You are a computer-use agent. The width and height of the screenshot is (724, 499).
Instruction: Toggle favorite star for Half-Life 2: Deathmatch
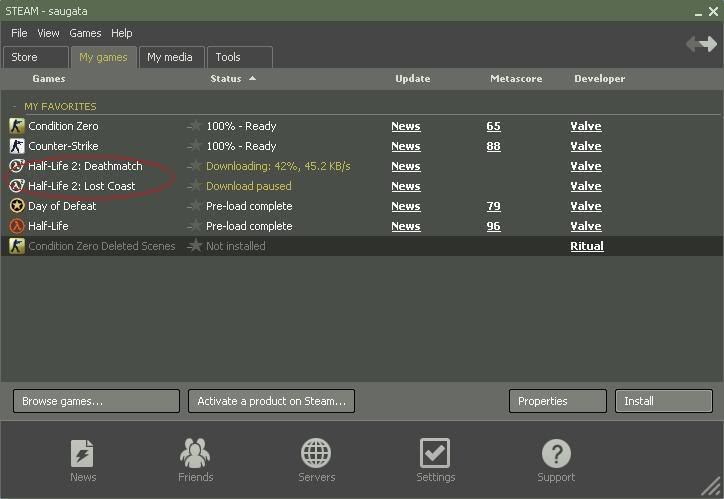(196, 165)
